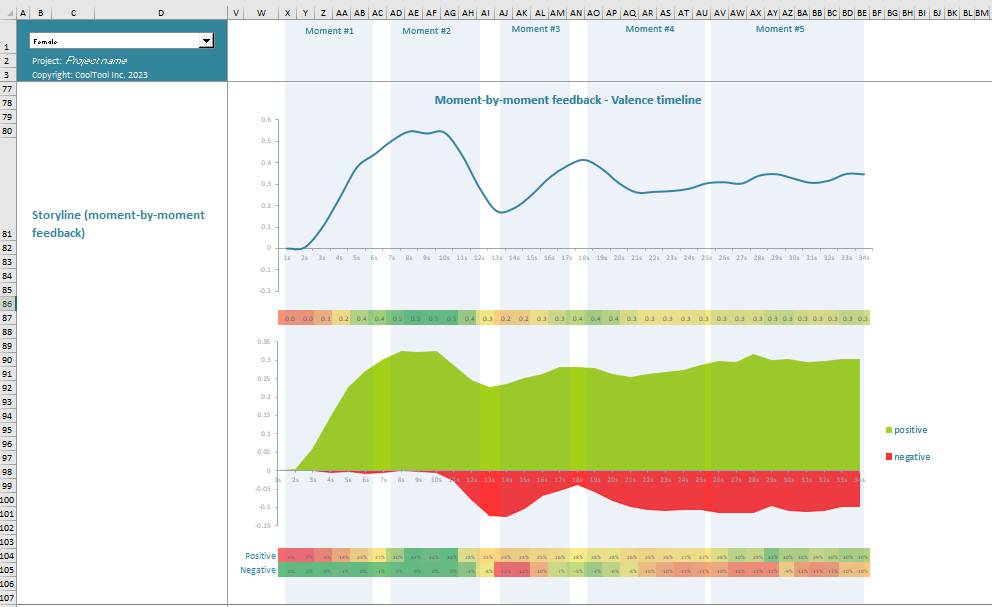Select row 86 header
The width and height of the screenshot is (992, 607).
pyautogui.click(x=8, y=303)
